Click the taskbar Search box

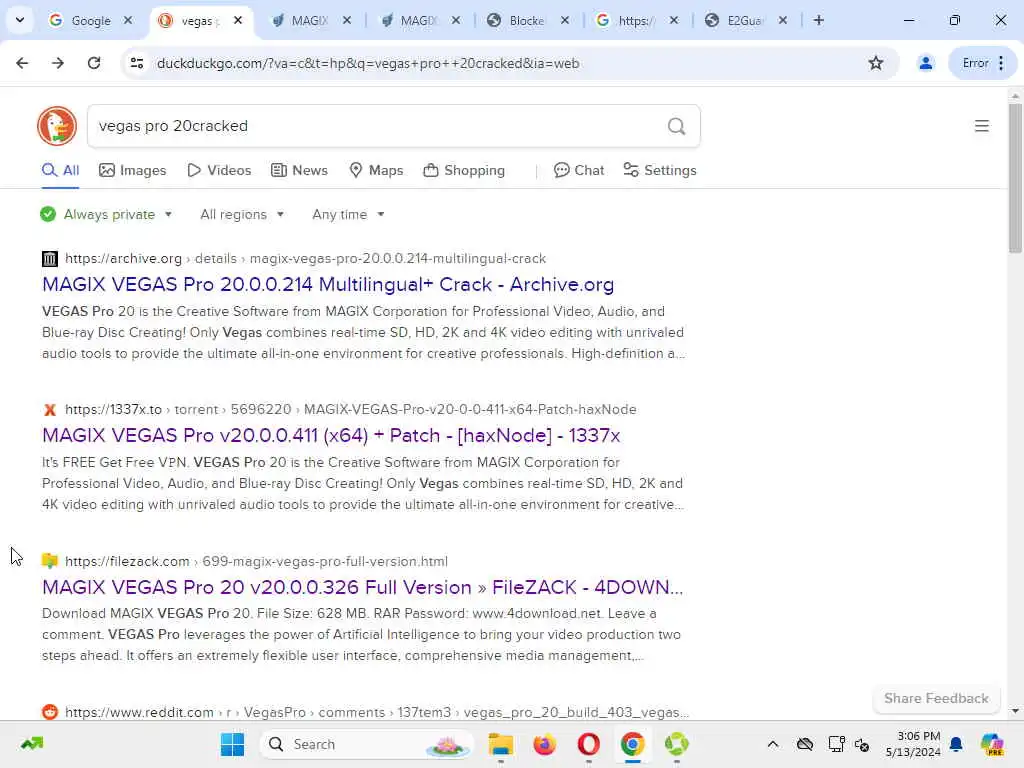coord(367,744)
